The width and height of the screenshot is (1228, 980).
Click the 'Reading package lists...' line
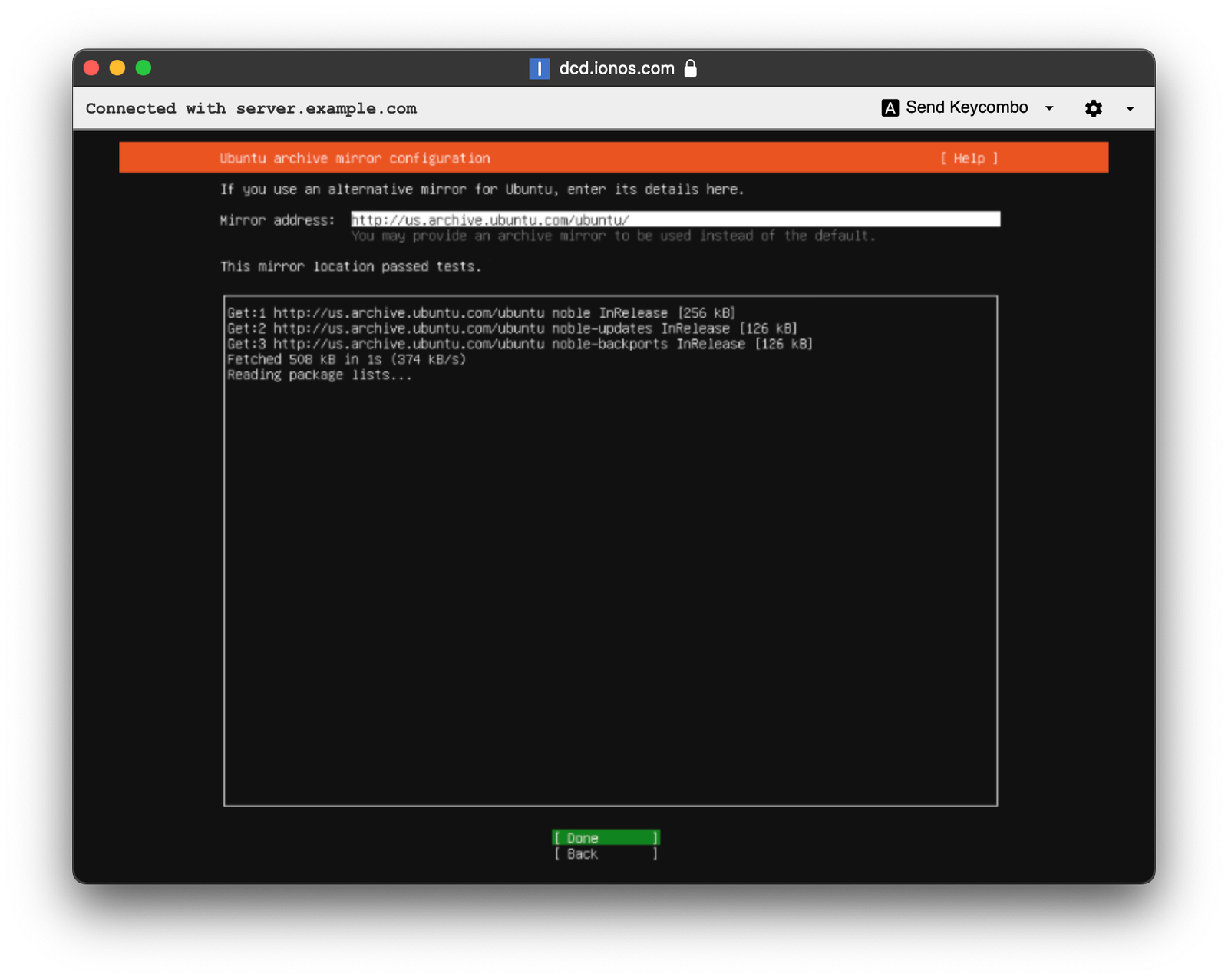[319, 375]
